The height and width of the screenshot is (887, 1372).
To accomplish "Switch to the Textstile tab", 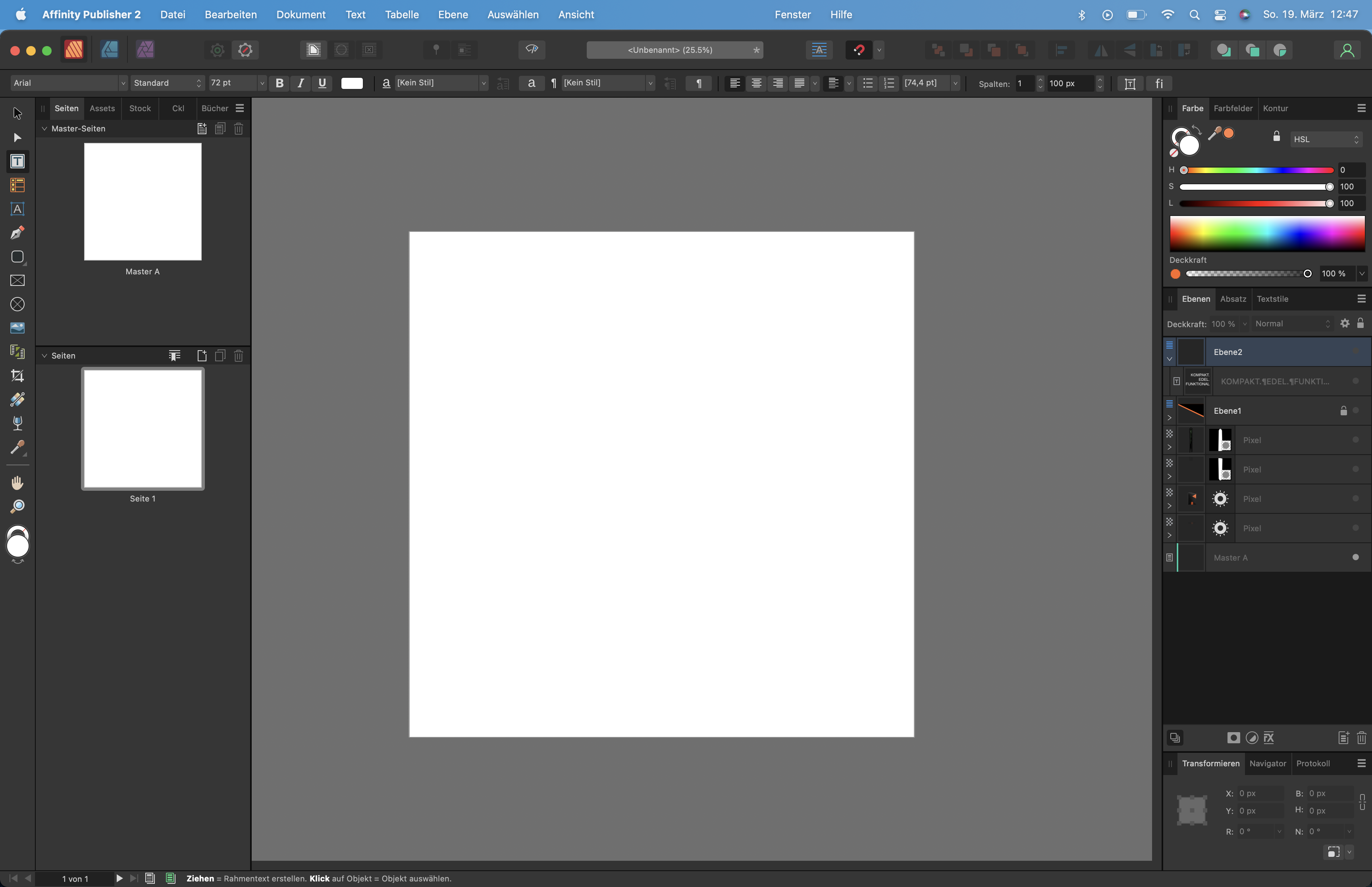I will (1272, 299).
